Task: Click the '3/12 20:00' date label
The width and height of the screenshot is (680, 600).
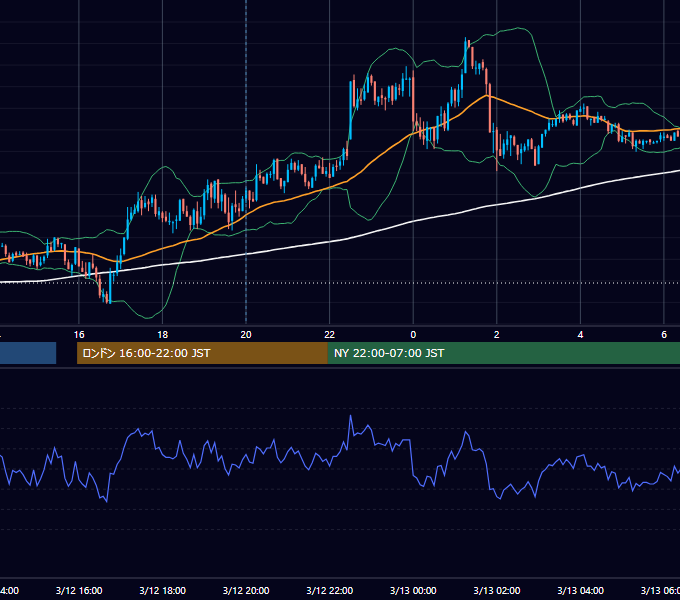Action: tap(246, 590)
